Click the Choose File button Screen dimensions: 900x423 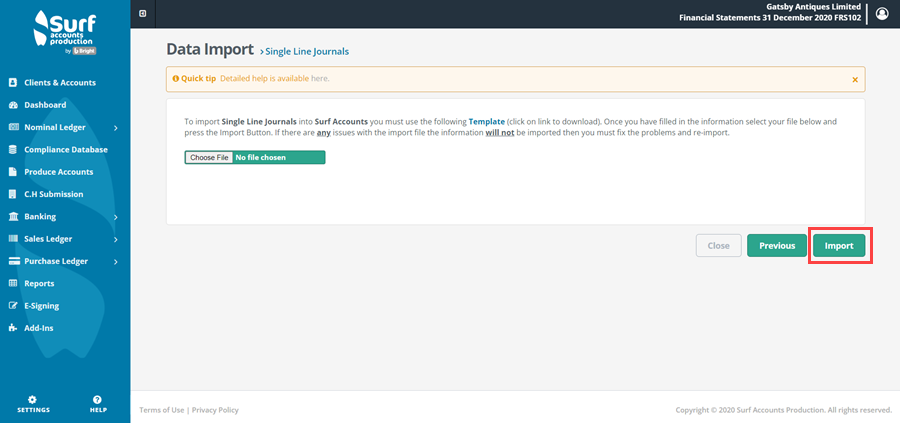tap(210, 157)
